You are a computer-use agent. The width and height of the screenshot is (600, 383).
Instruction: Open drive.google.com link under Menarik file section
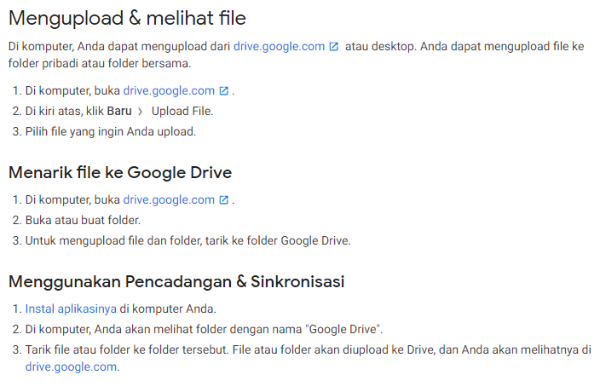tap(169, 200)
